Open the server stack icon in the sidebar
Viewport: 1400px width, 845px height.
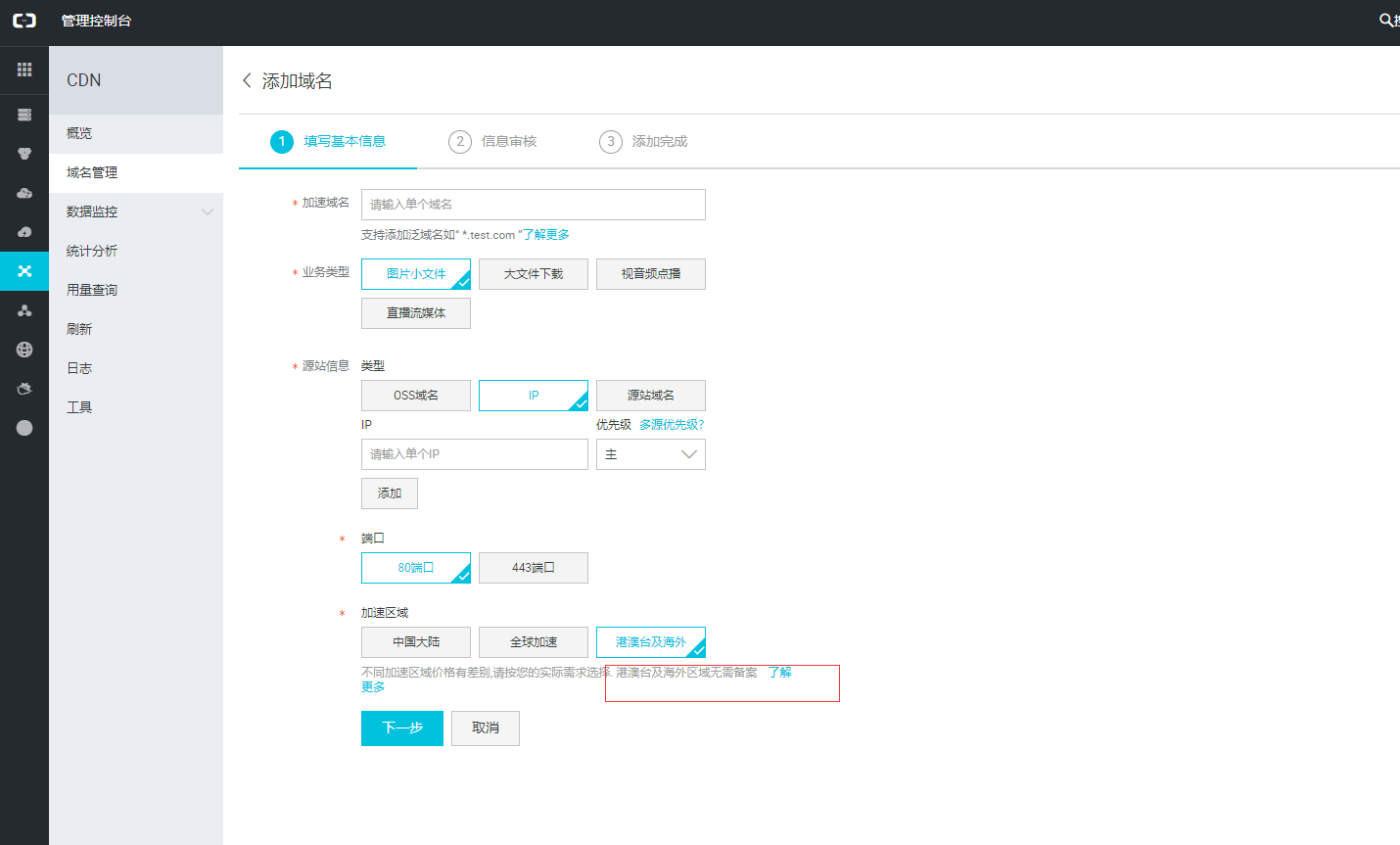(24, 115)
